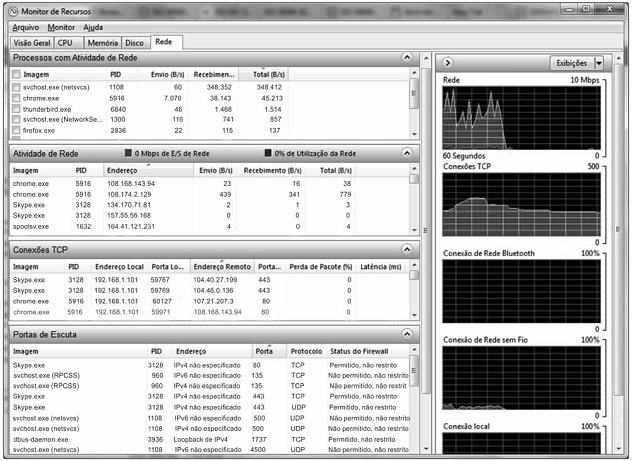Collapse the Conexões TCP section chevron
This screenshot has height=461, width=632.
[406, 249]
